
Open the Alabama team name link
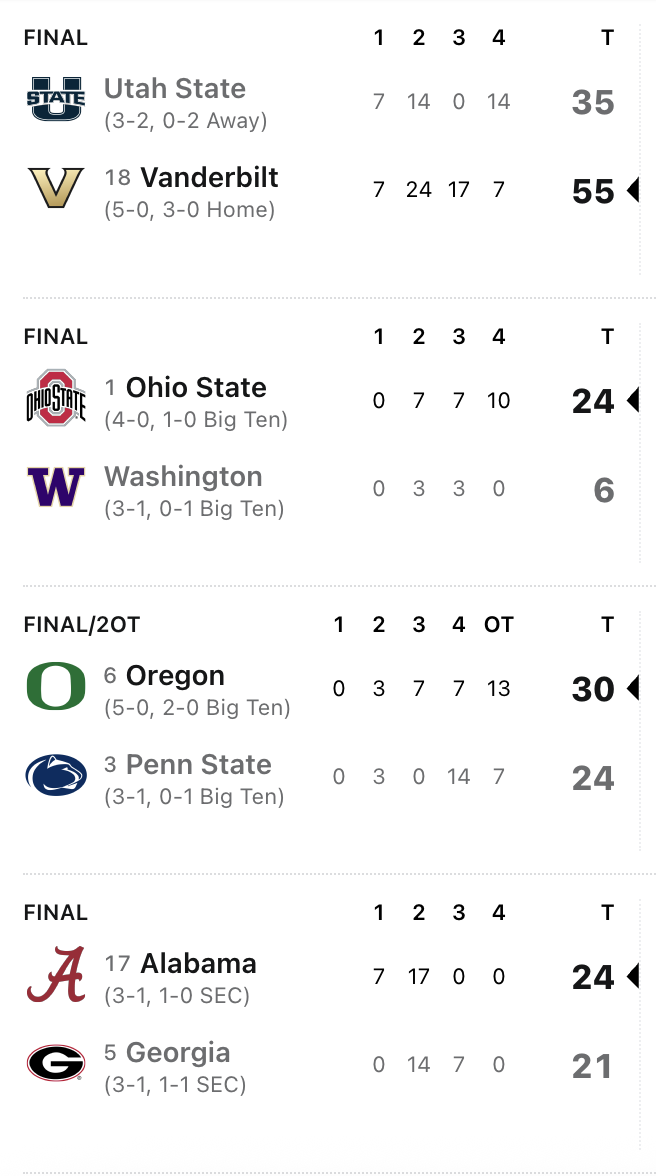point(198,964)
